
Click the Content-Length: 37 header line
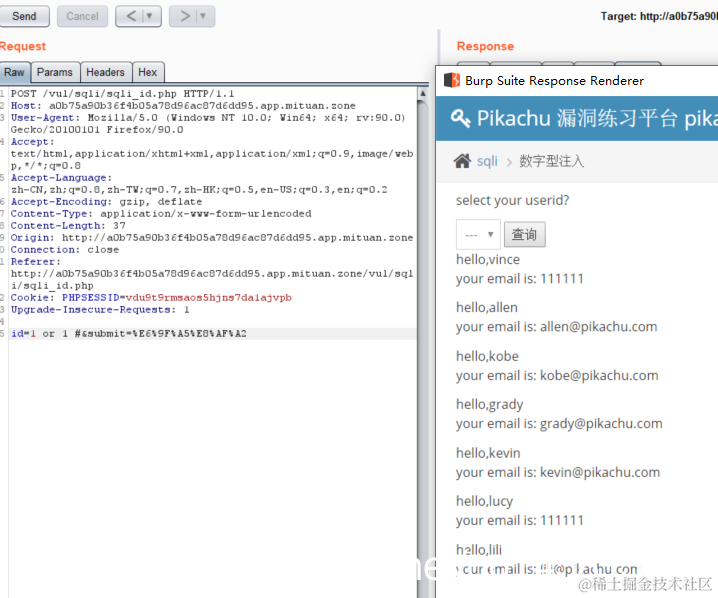coord(68,226)
